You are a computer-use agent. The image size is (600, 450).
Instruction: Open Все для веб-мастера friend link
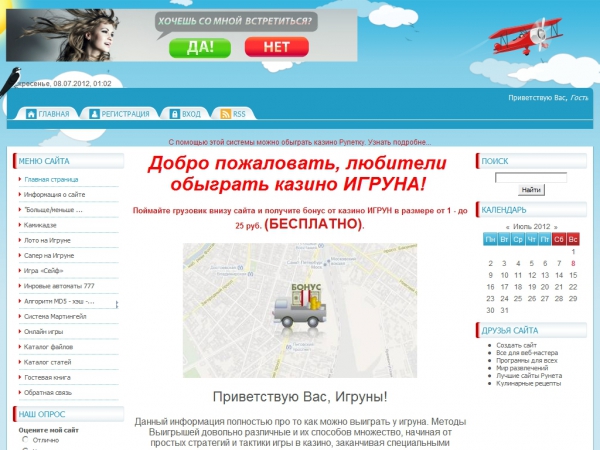(x=527, y=353)
